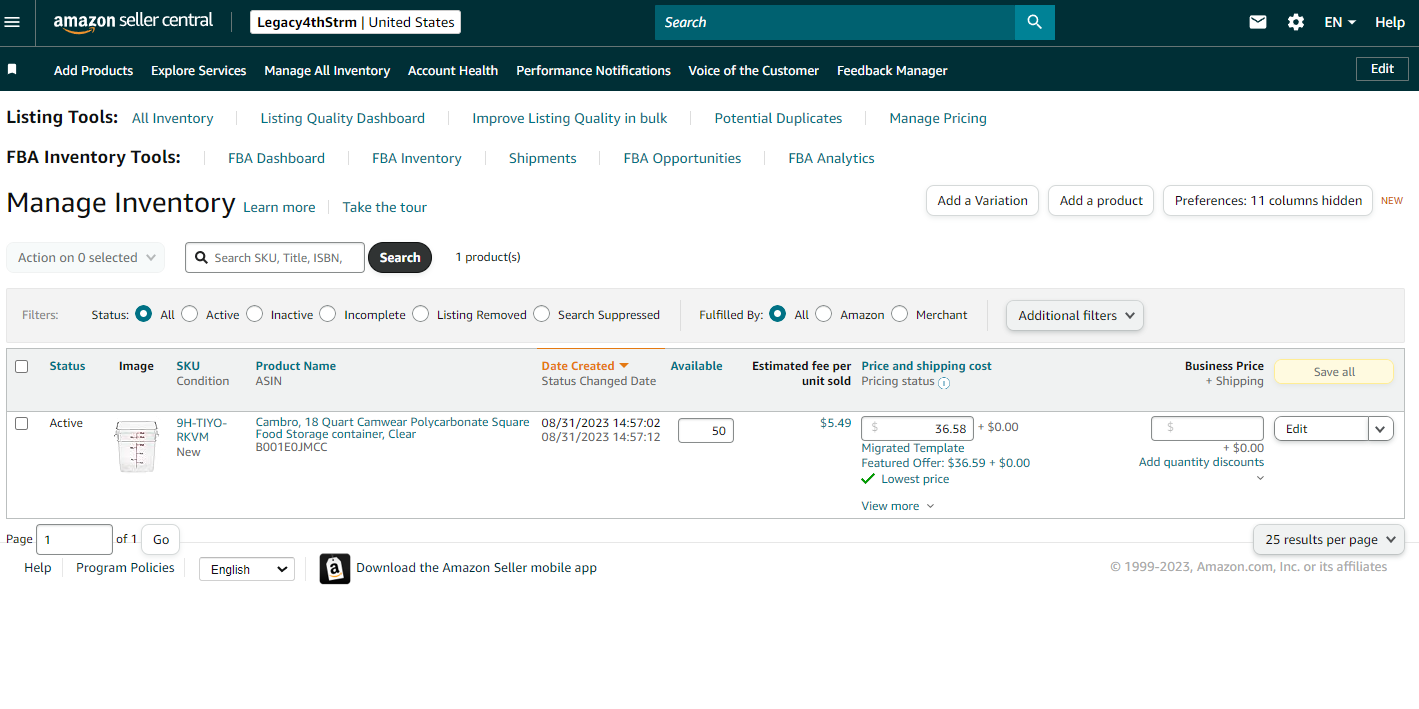Click the 36.58 price input field

[917, 428]
